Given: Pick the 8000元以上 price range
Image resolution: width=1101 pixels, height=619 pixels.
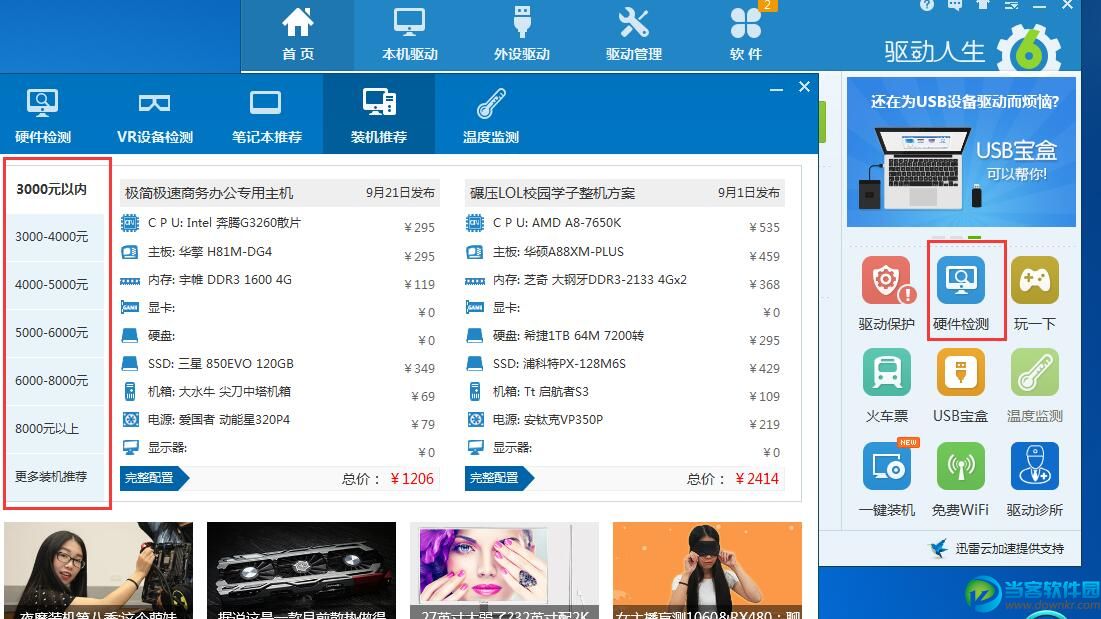Looking at the screenshot, I should pos(52,428).
